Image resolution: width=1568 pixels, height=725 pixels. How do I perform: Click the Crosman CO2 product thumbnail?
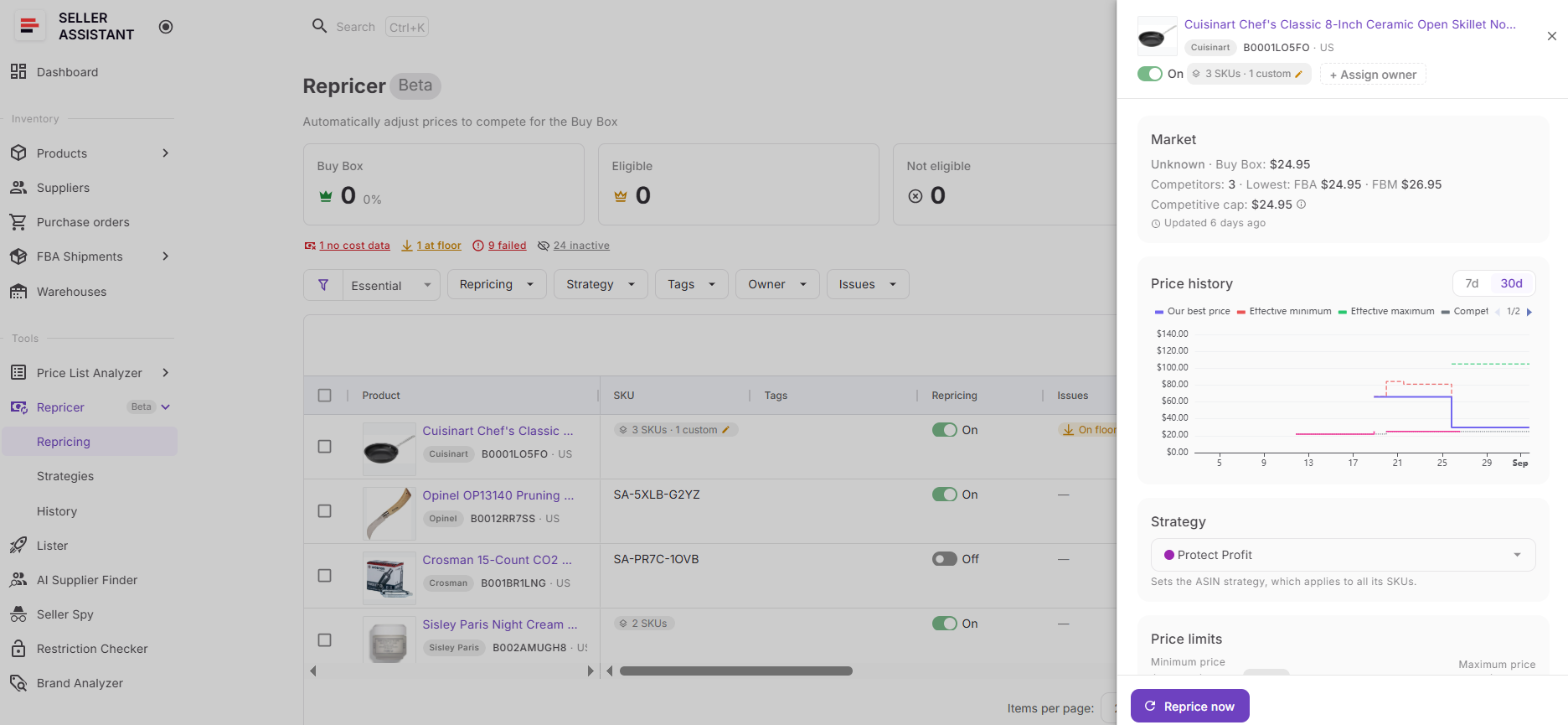tap(389, 577)
